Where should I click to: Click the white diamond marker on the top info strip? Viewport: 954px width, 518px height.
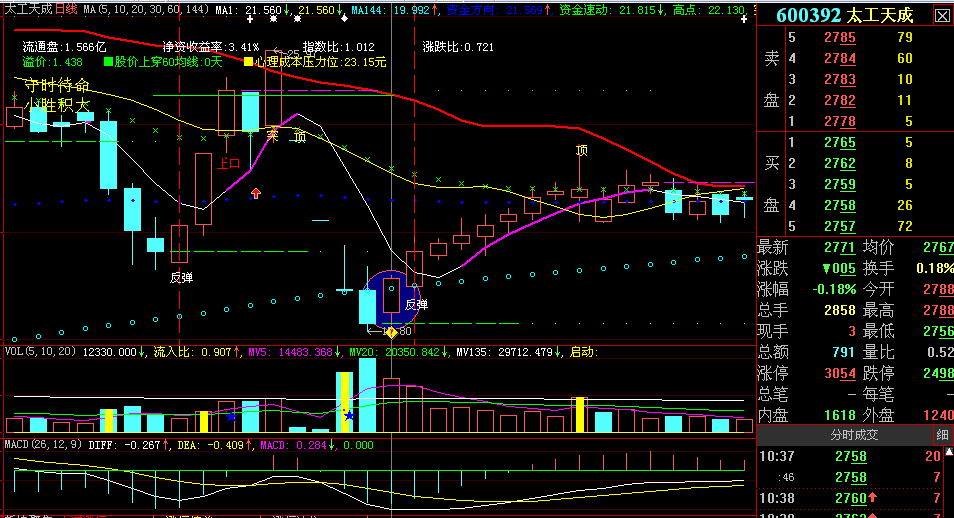tap(344, 19)
